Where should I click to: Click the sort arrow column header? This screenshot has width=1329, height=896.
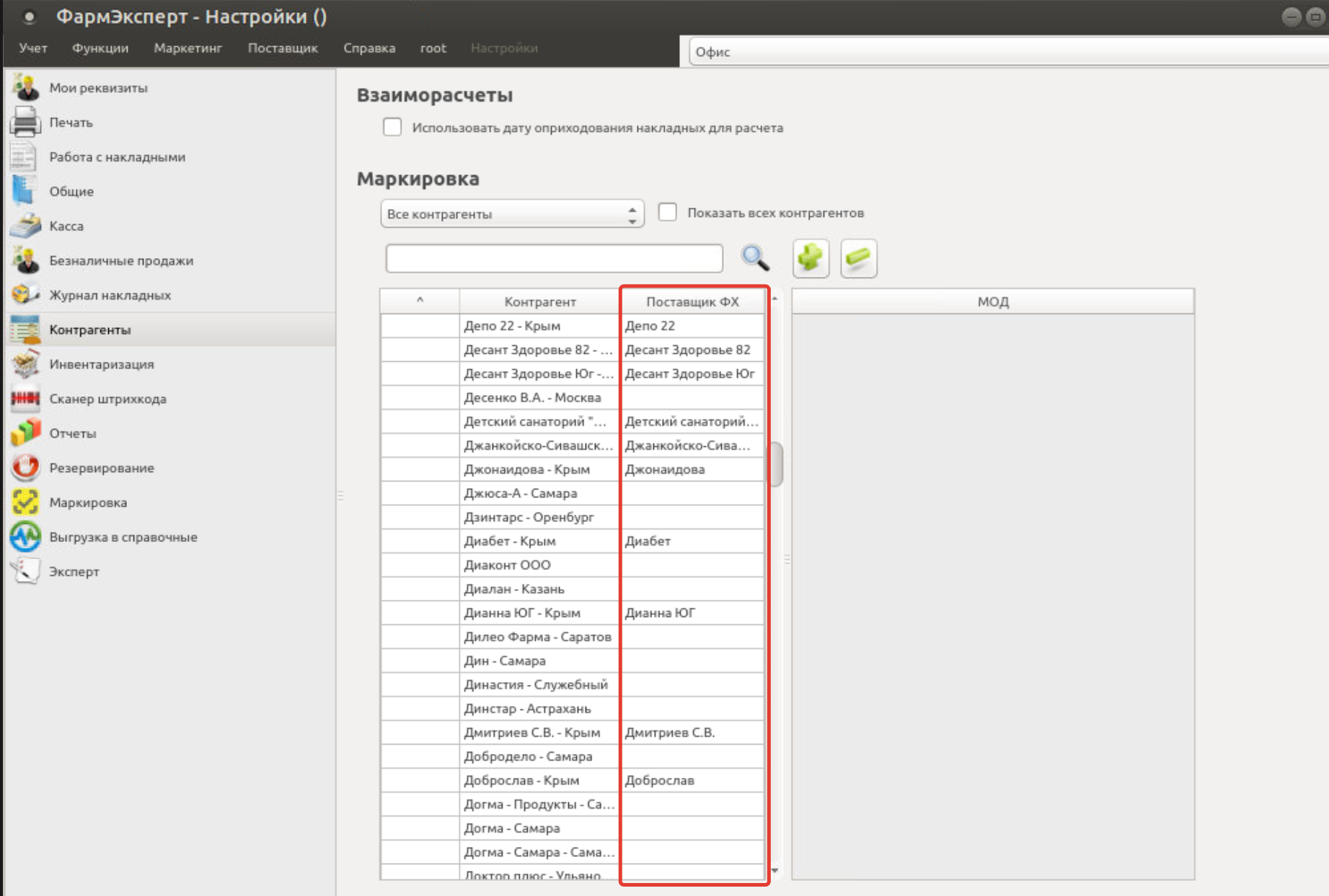click(420, 301)
